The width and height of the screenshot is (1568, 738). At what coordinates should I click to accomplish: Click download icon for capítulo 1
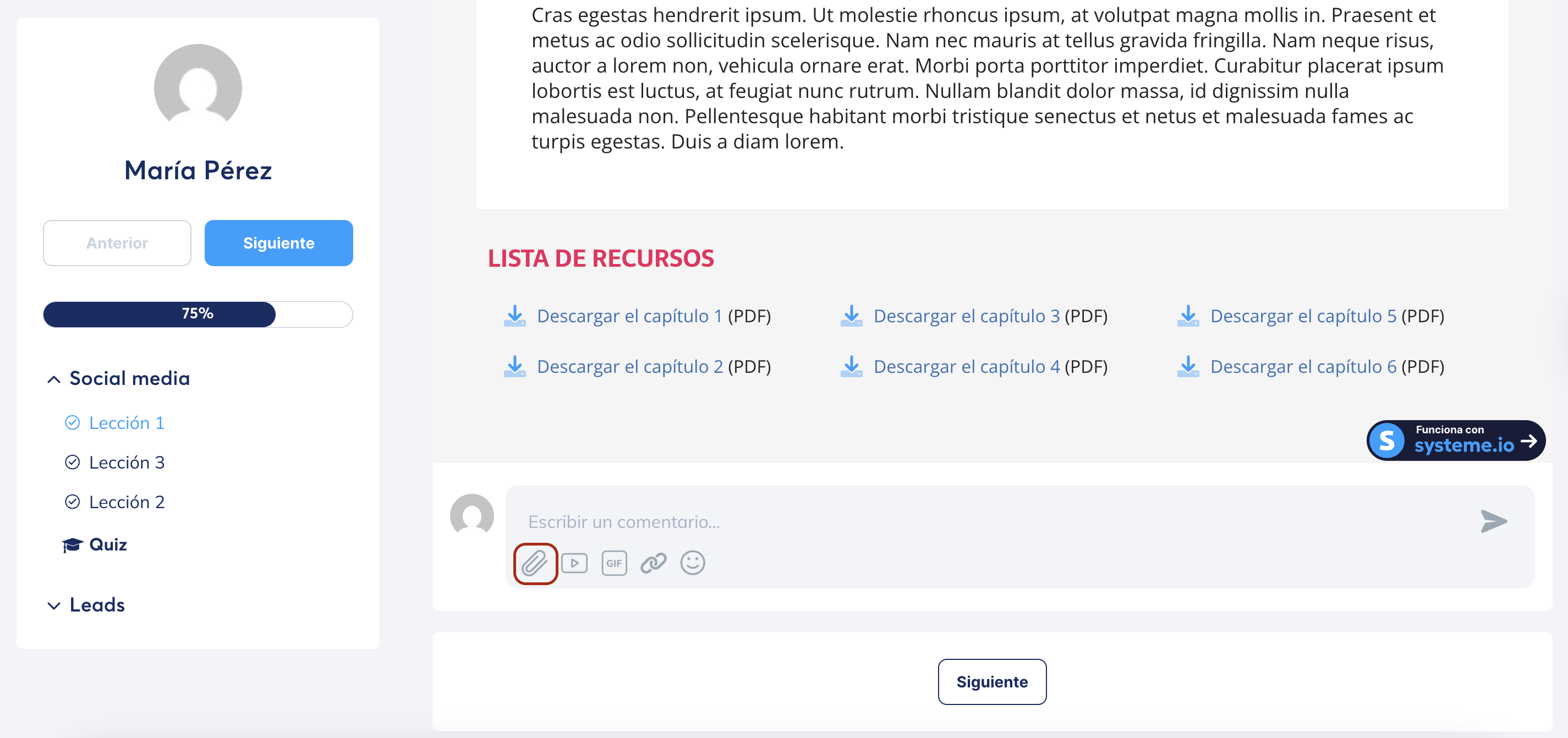(x=514, y=316)
